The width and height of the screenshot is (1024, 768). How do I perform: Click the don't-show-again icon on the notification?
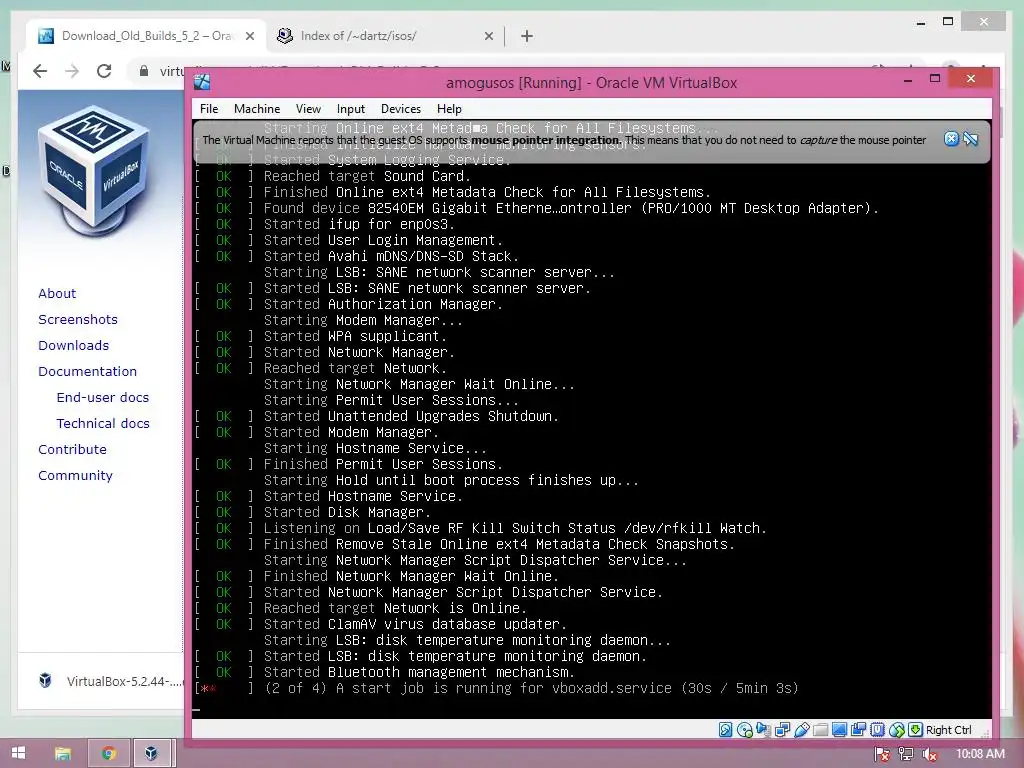coord(970,138)
